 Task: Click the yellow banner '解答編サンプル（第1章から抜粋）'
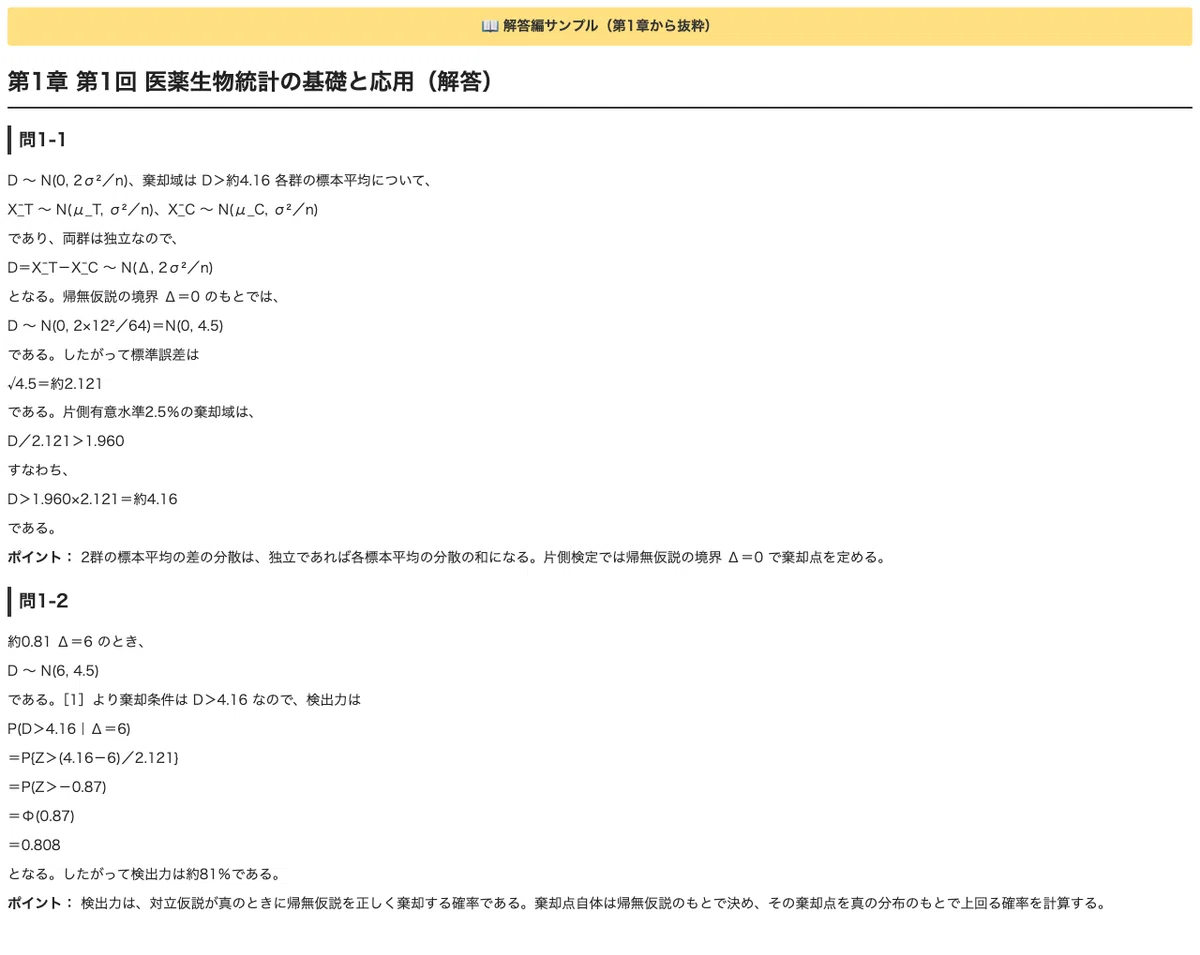(x=600, y=26)
